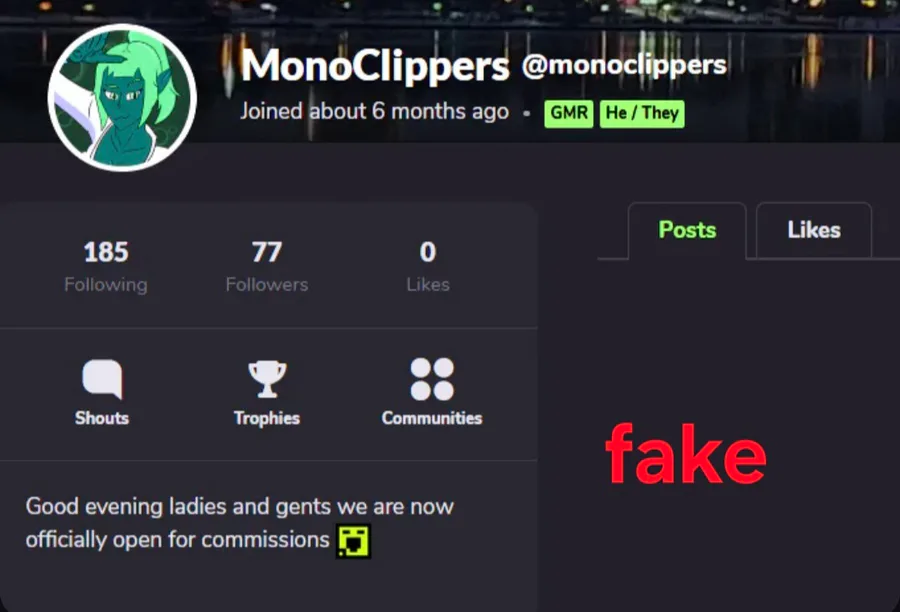Screen dimensions: 900x612
Task: Click the @monoclippers username handle
Action: coord(624,65)
